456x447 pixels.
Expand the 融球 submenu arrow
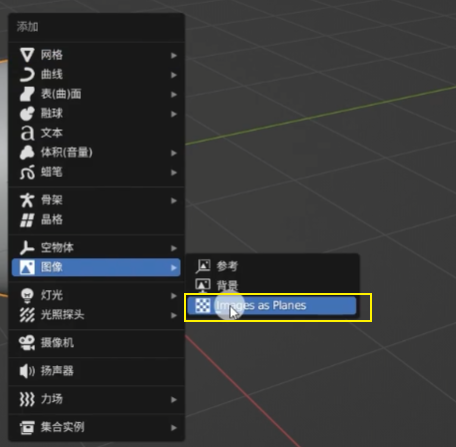[x=174, y=114]
